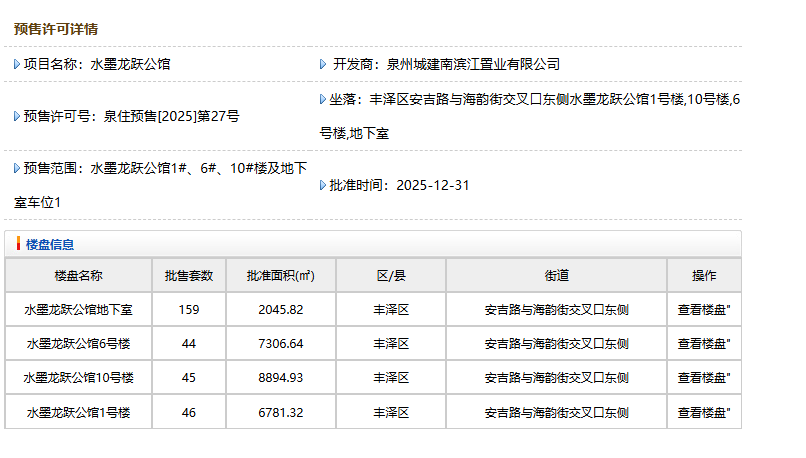
Task: Select the 区/县 column header
Action: pyautogui.click(x=391, y=276)
